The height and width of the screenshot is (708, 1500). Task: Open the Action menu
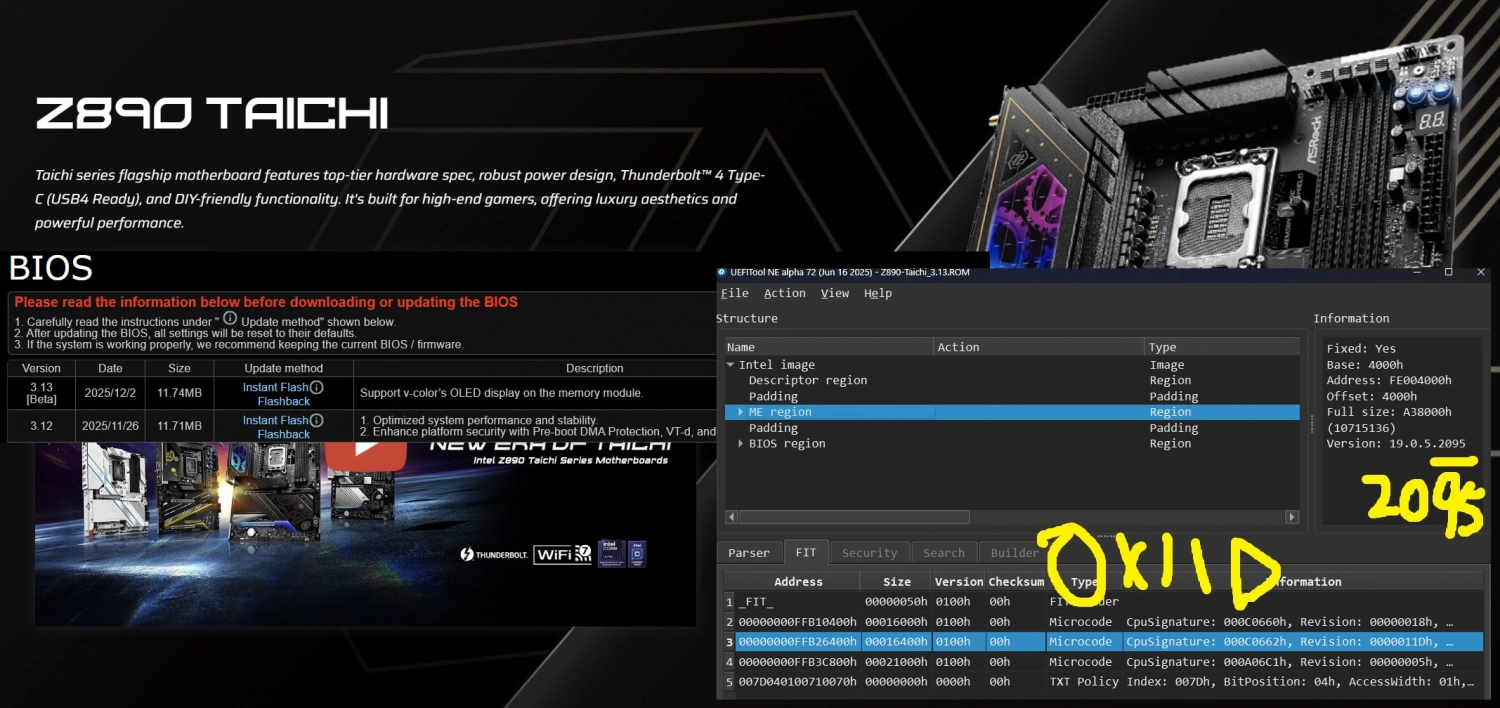(x=784, y=293)
